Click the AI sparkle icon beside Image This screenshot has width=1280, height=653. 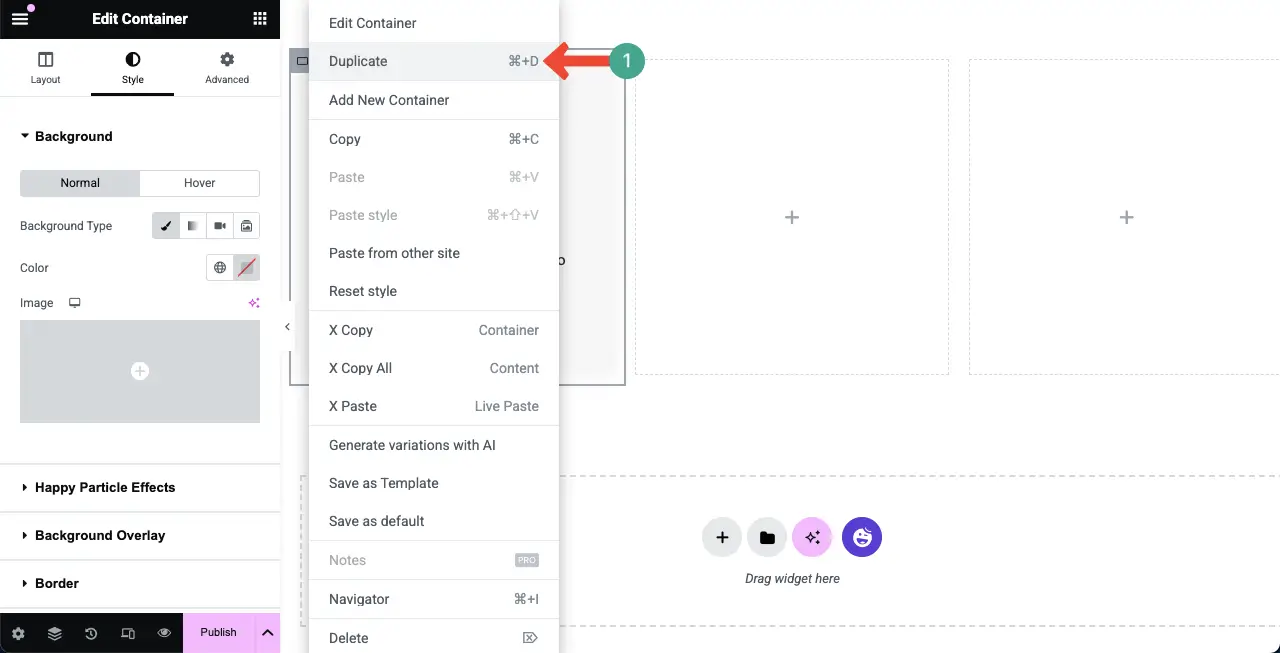click(x=254, y=303)
